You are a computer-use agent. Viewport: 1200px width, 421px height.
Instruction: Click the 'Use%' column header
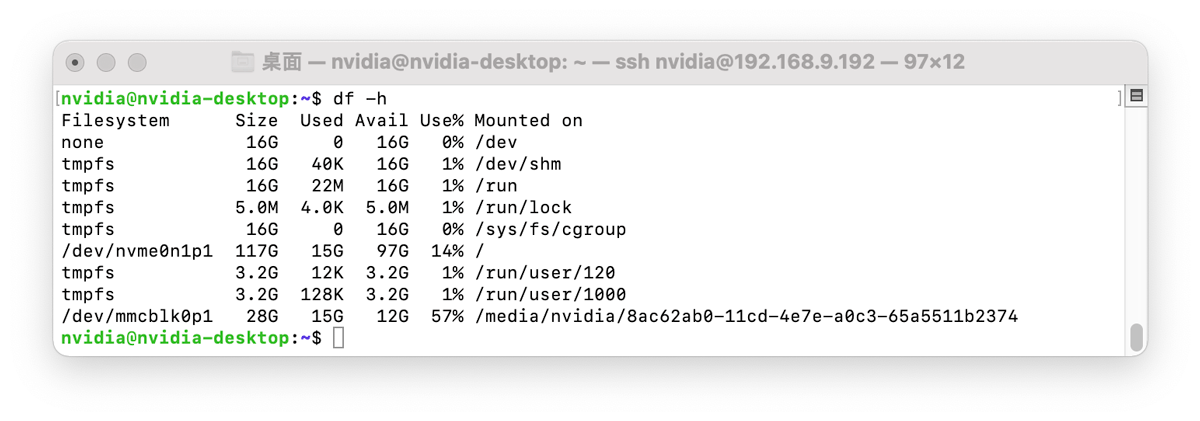click(x=441, y=121)
